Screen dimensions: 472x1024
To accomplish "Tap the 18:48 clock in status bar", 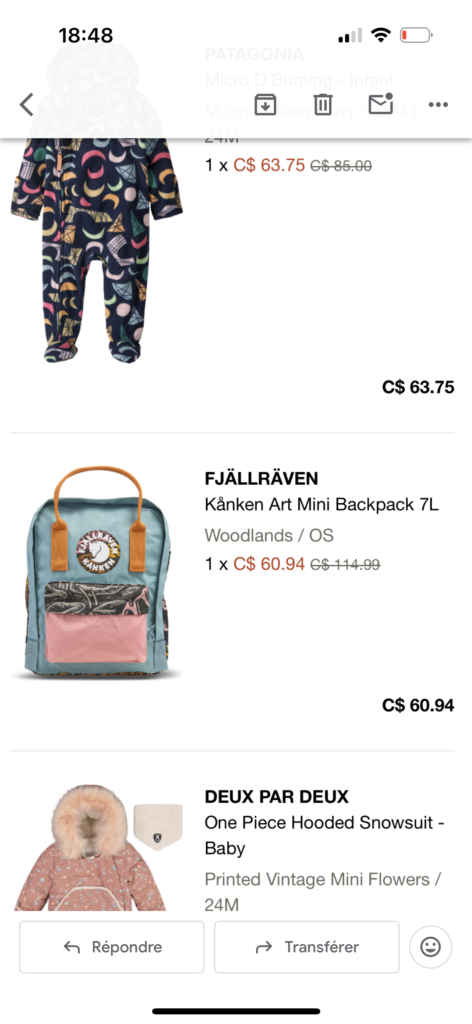I will point(86,35).
